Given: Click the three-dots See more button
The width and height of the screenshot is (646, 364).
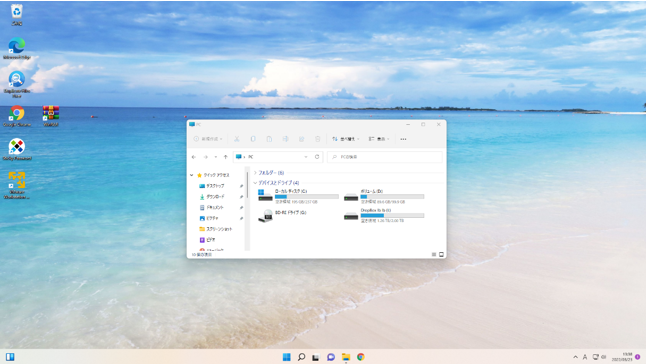Looking at the screenshot, I should click(x=403, y=139).
